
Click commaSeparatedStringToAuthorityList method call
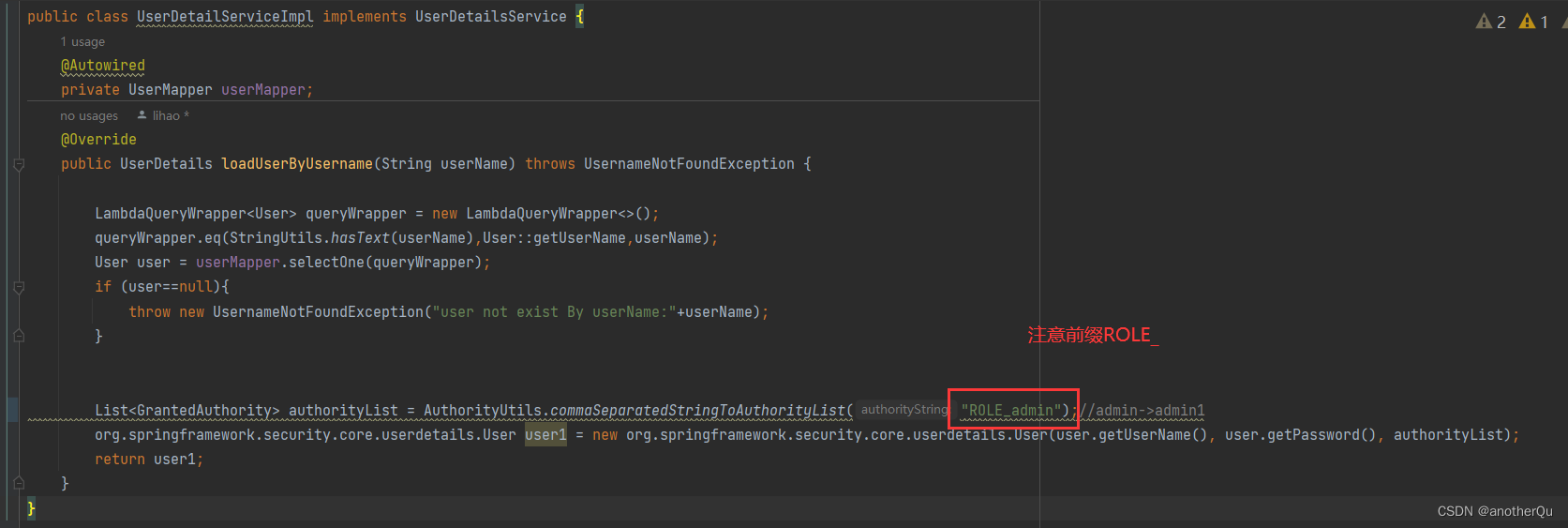pyautogui.click(x=697, y=411)
